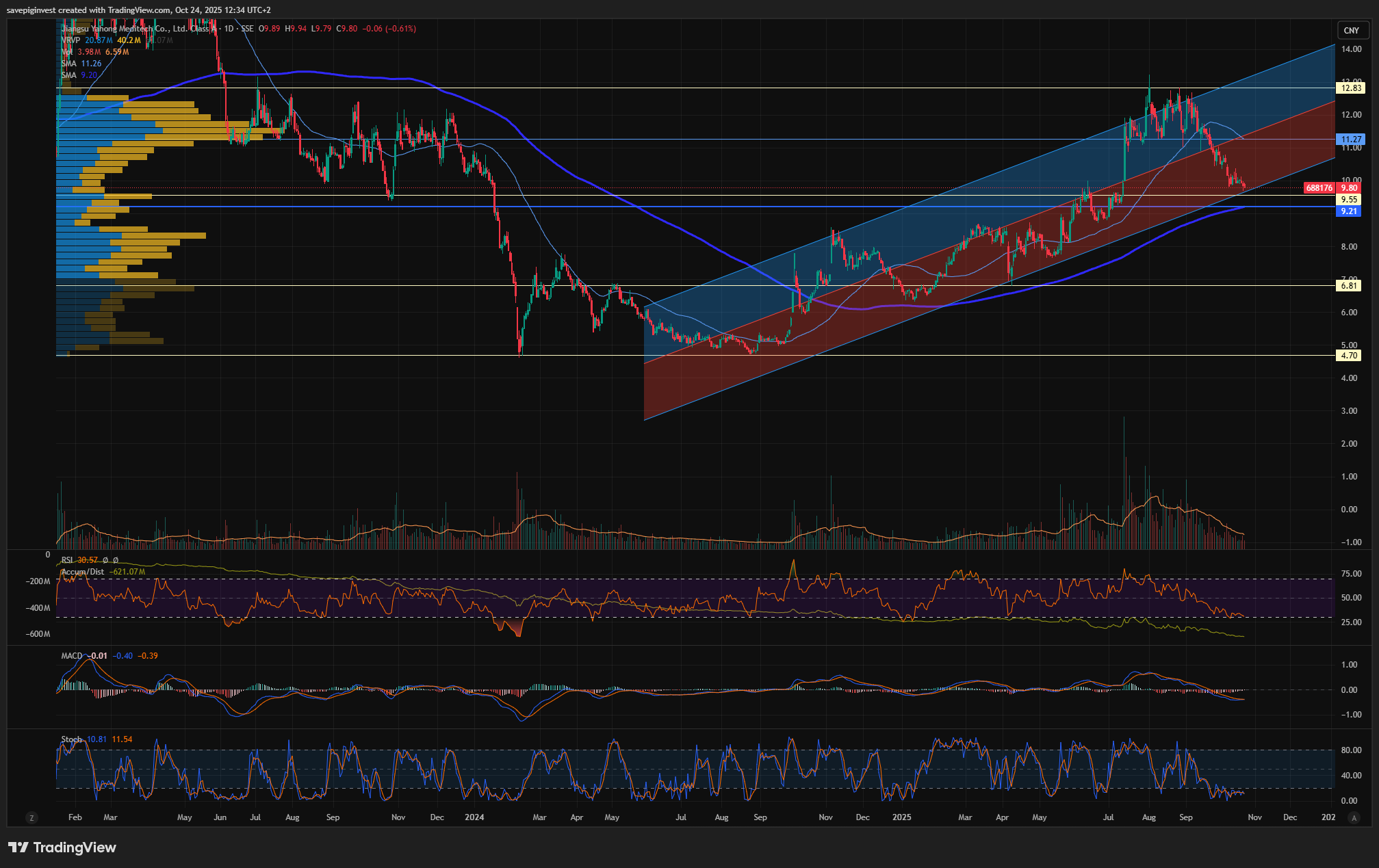1379x868 pixels.
Task: Select the VRVP indicator legend
Action: click(70, 40)
